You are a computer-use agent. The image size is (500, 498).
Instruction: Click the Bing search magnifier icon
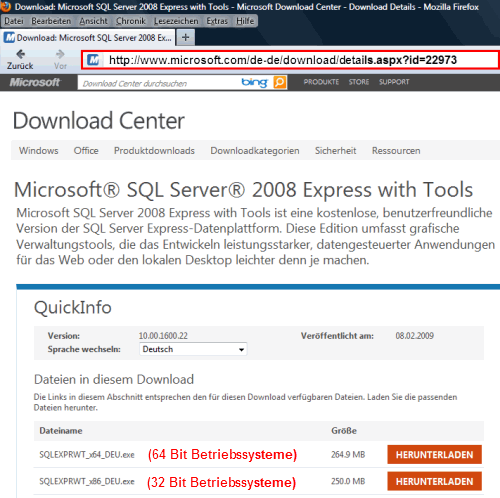click(280, 82)
